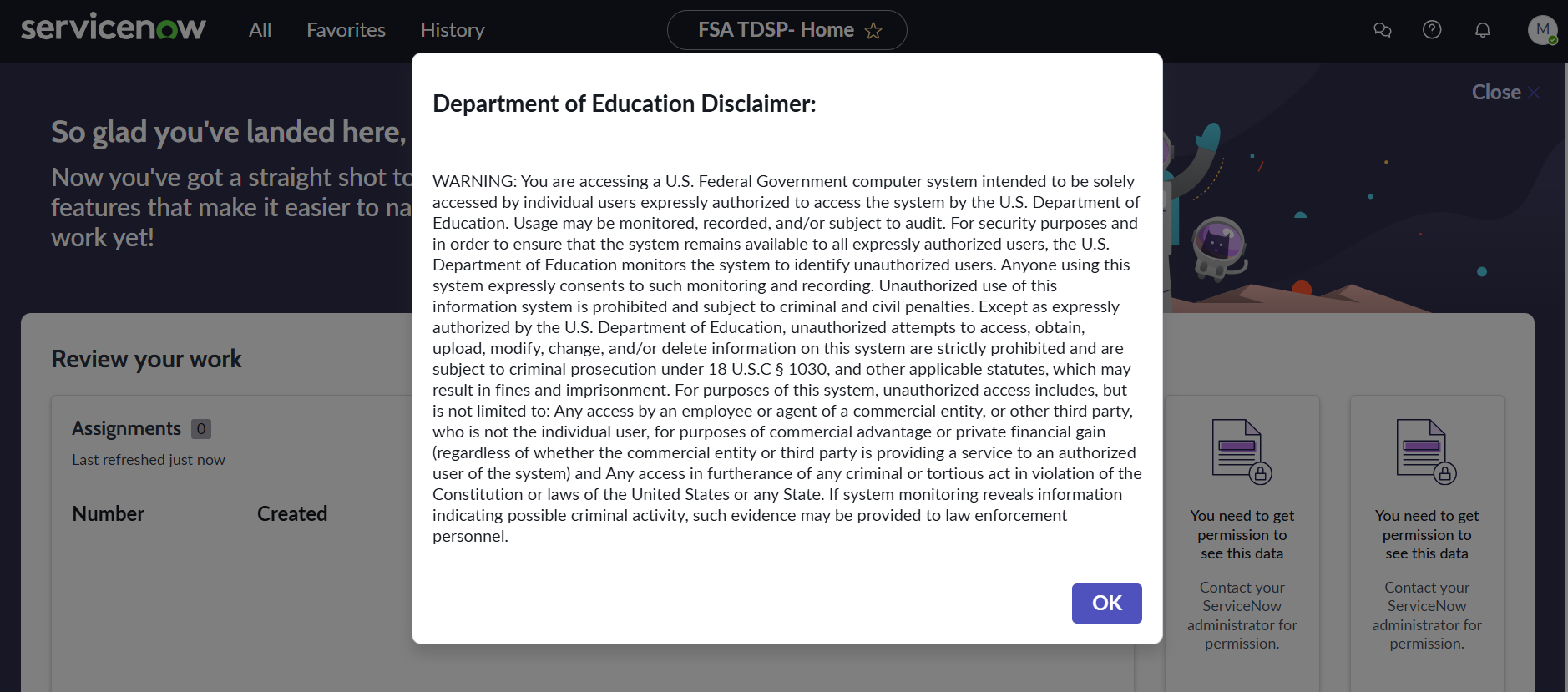Sort by the Created column header

pos(292,513)
